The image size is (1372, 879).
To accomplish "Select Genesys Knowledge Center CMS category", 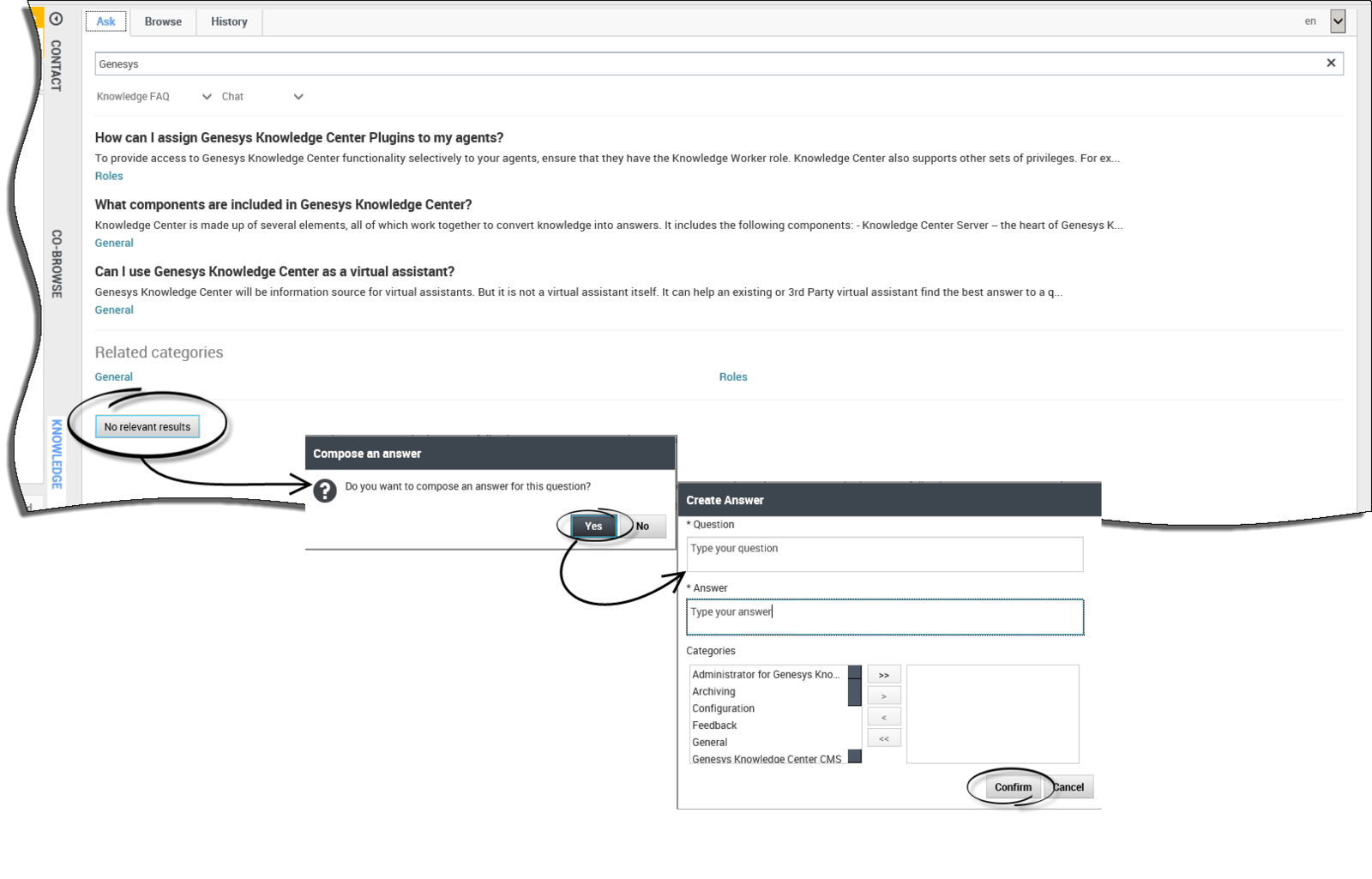I will [x=767, y=759].
